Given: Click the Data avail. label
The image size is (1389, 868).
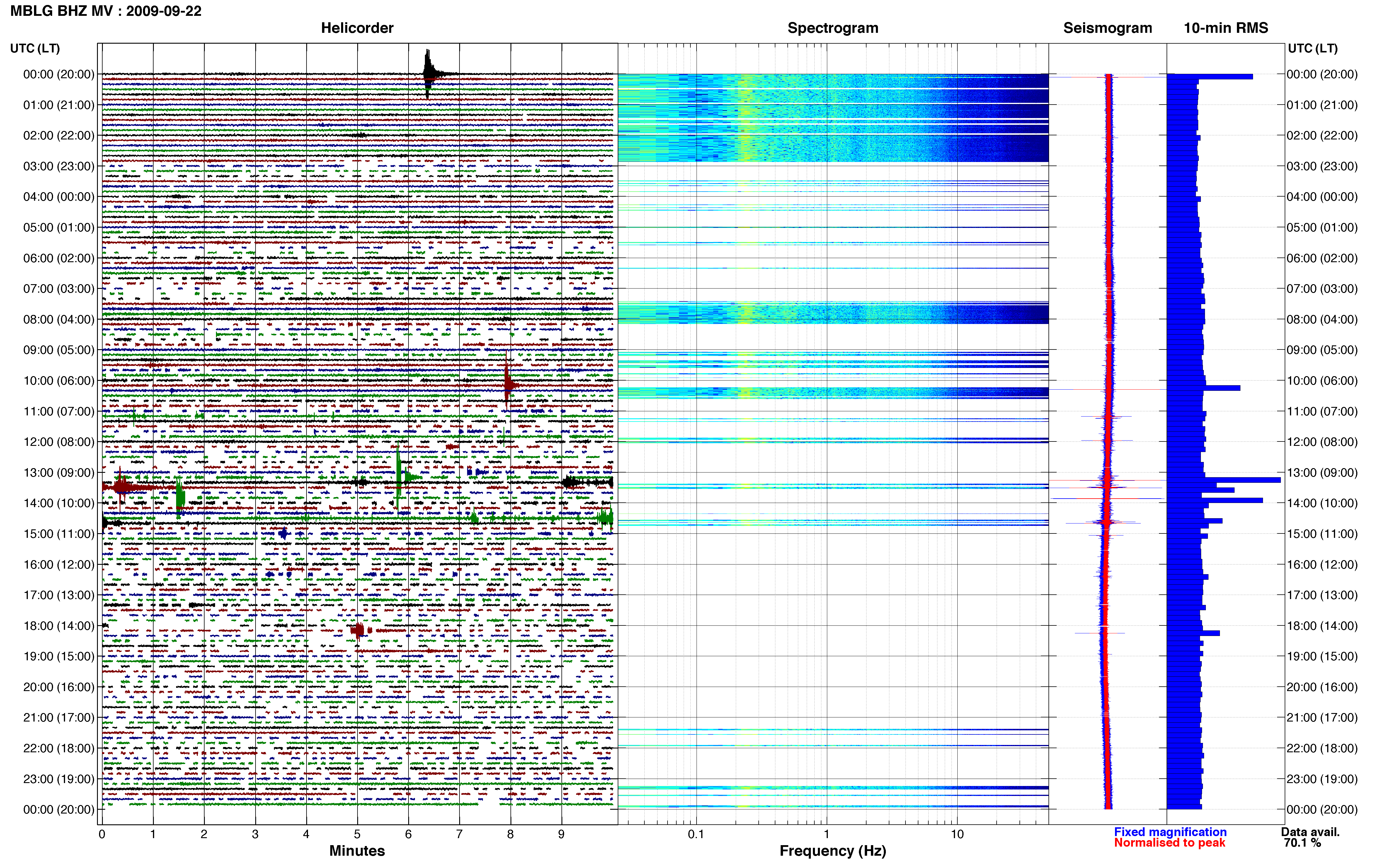Looking at the screenshot, I should tap(1310, 832).
